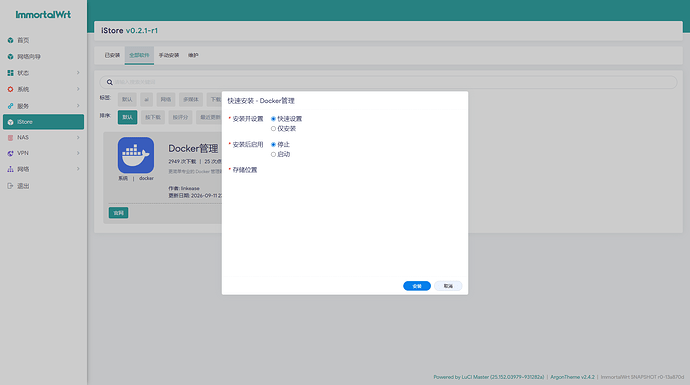Sort by 默认 in 排序 row
Screen dimensions: 690x385
pos(127,117)
